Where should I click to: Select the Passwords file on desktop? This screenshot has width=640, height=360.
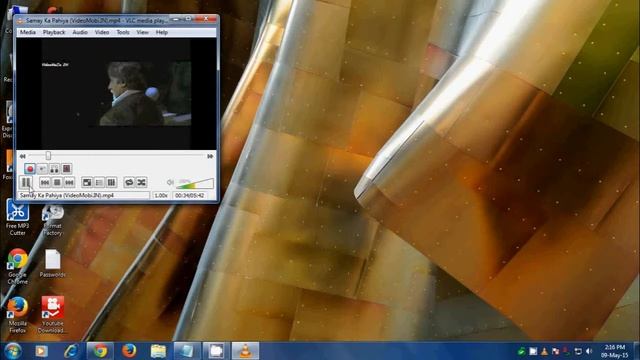(x=53, y=264)
